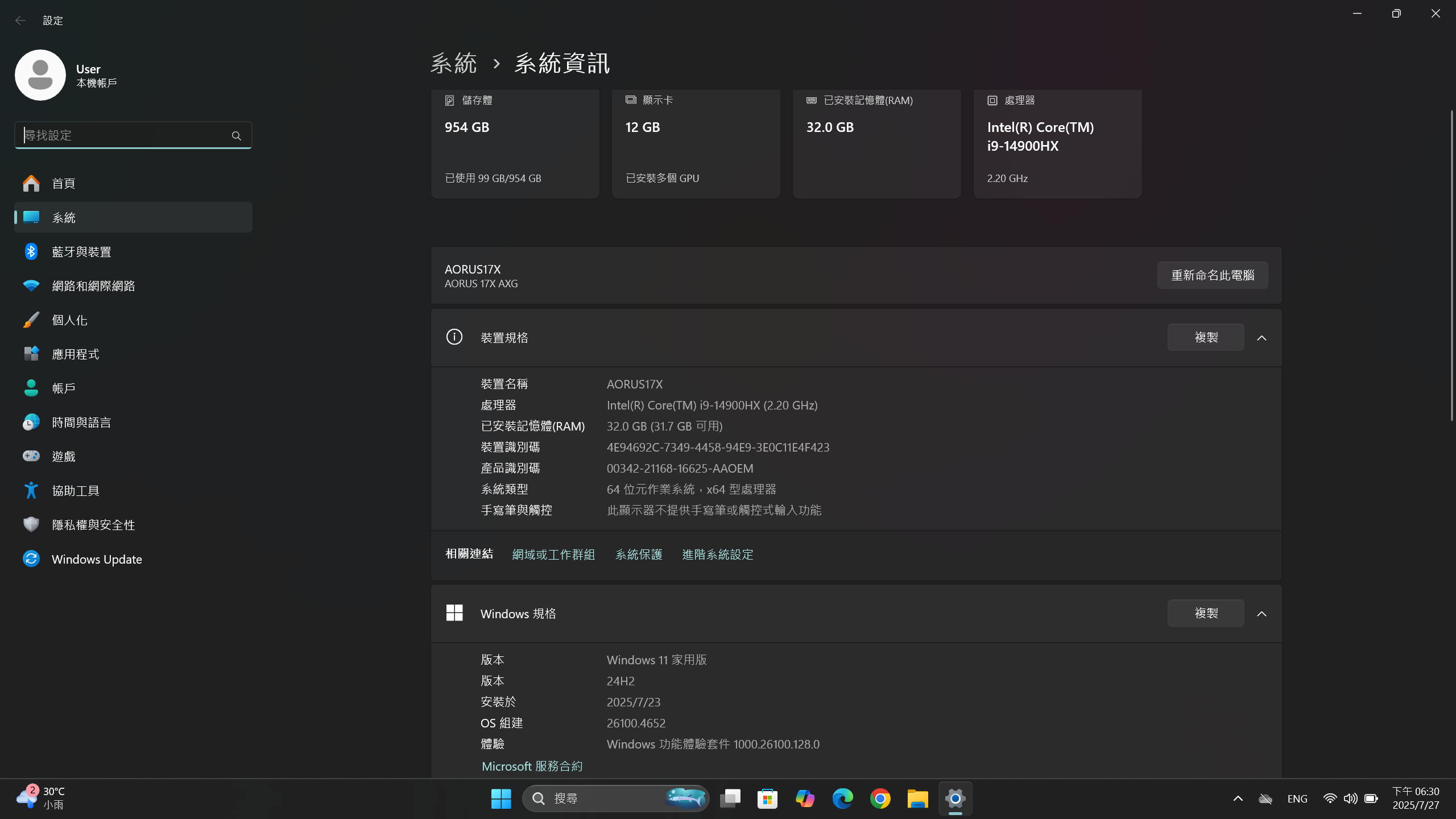Focus the 尋找設定 search field
The height and width of the screenshot is (819, 1456).
(133, 135)
